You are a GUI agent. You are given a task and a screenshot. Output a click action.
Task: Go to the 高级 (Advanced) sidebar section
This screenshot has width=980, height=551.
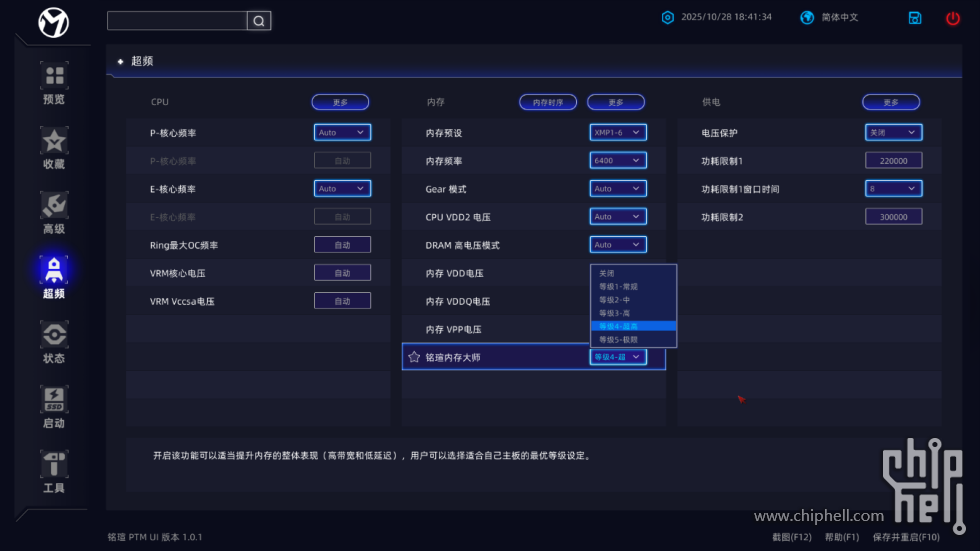click(54, 213)
